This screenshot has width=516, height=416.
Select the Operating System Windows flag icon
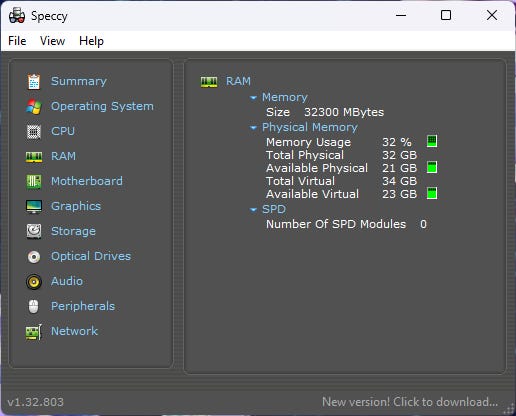[x=34, y=107]
